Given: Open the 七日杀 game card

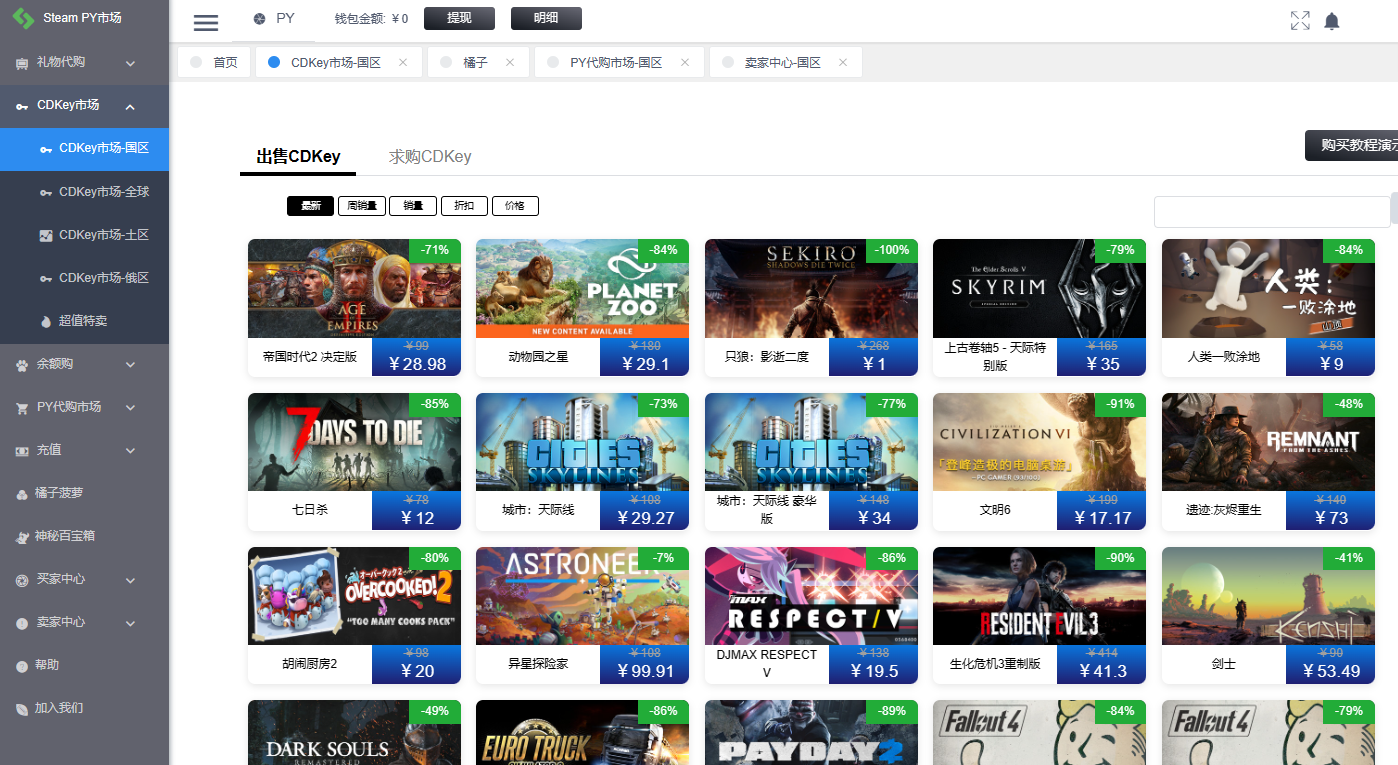Looking at the screenshot, I should 354,461.
